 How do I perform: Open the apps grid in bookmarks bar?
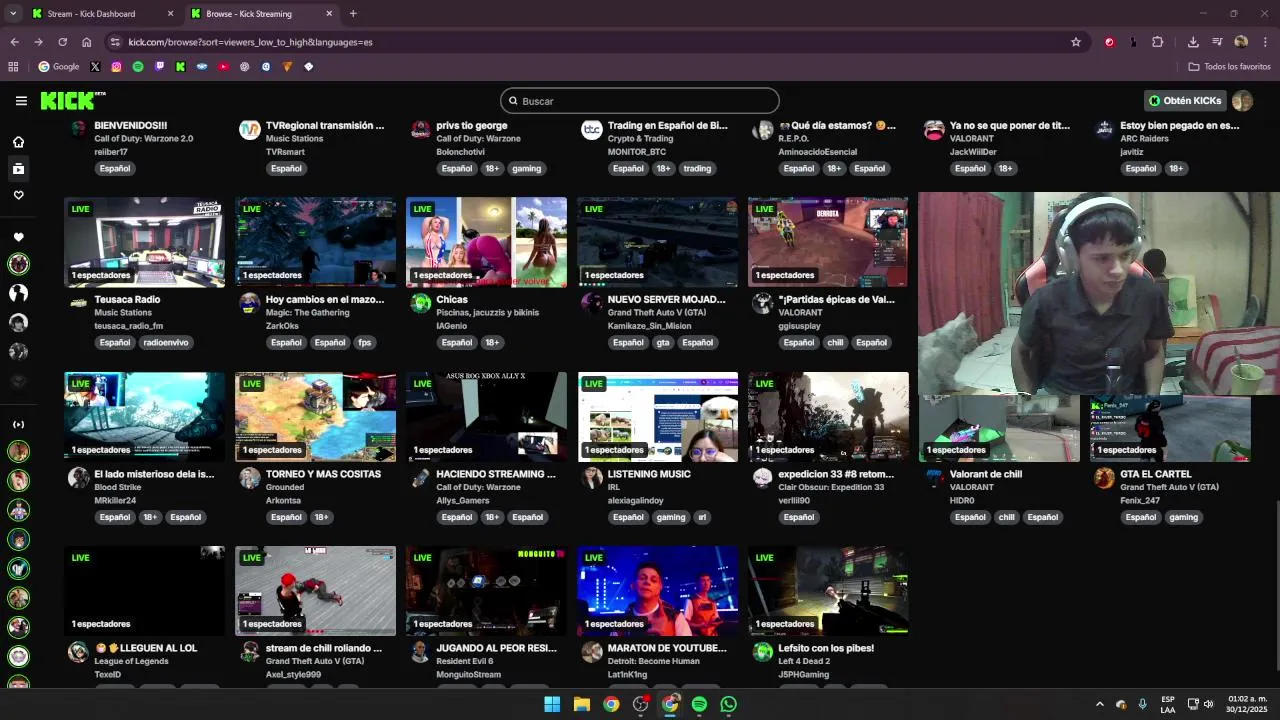[13, 67]
